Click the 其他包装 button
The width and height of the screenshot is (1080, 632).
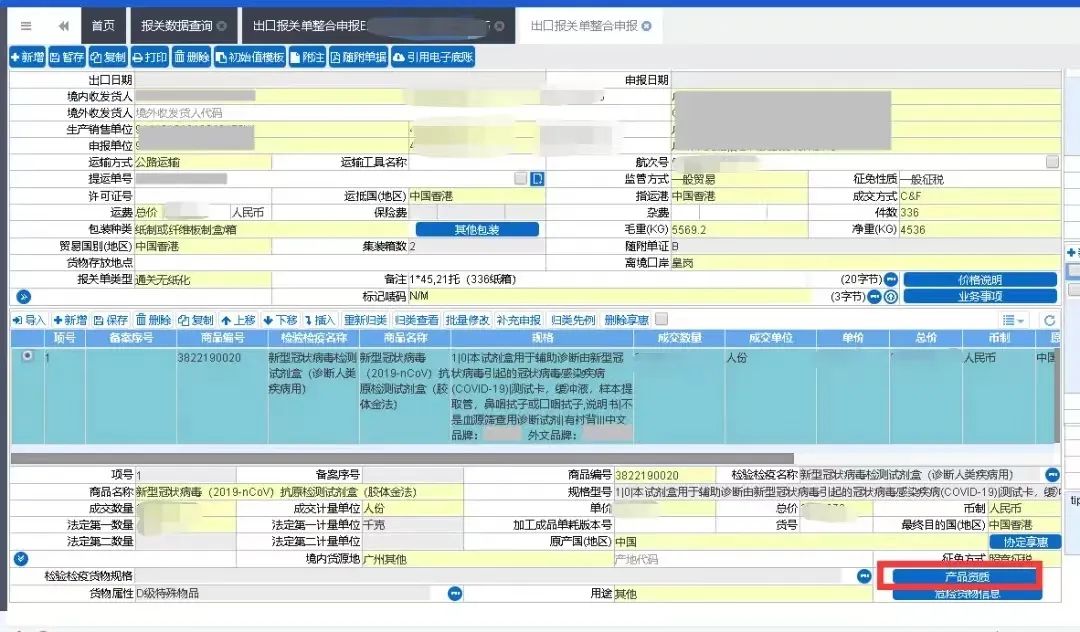pyautogui.click(x=477, y=229)
